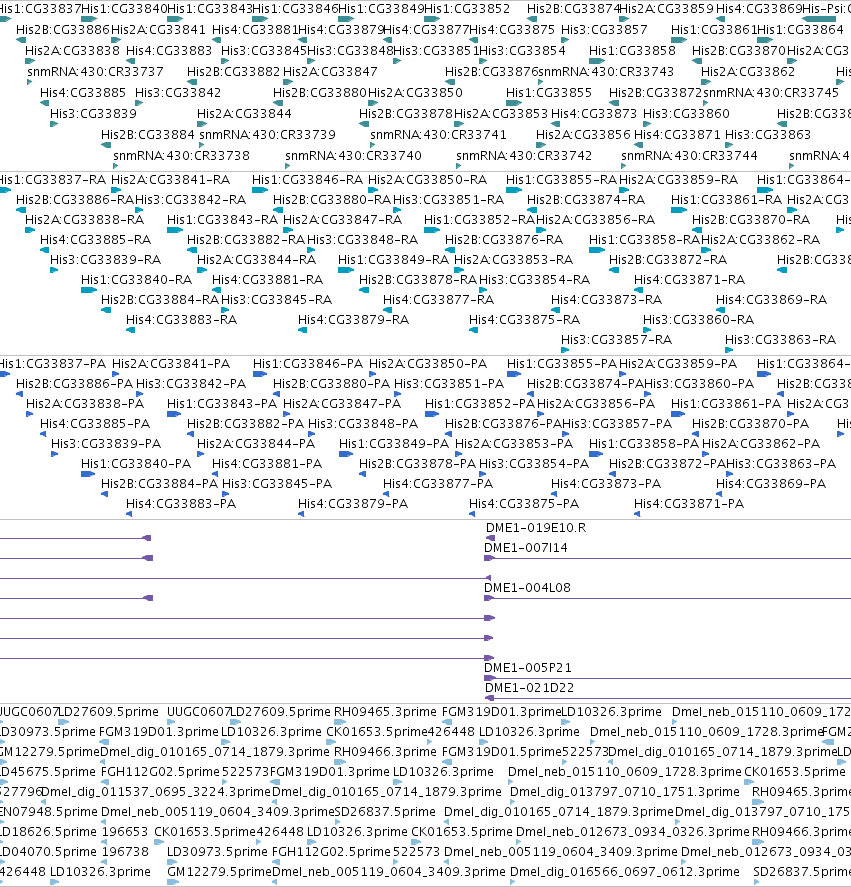The image size is (851, 887).
Task: Click snmRNA:430:CR33740 label
Action: (x=353, y=156)
